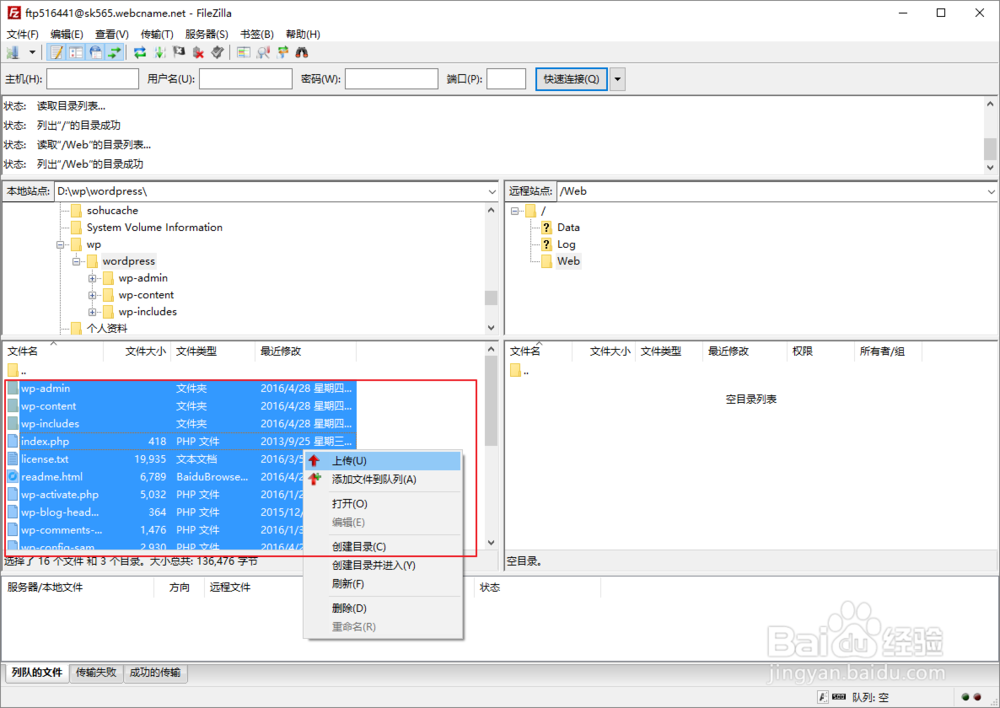Open the 书签(B) menu
1000x708 pixels.
[x=256, y=34]
